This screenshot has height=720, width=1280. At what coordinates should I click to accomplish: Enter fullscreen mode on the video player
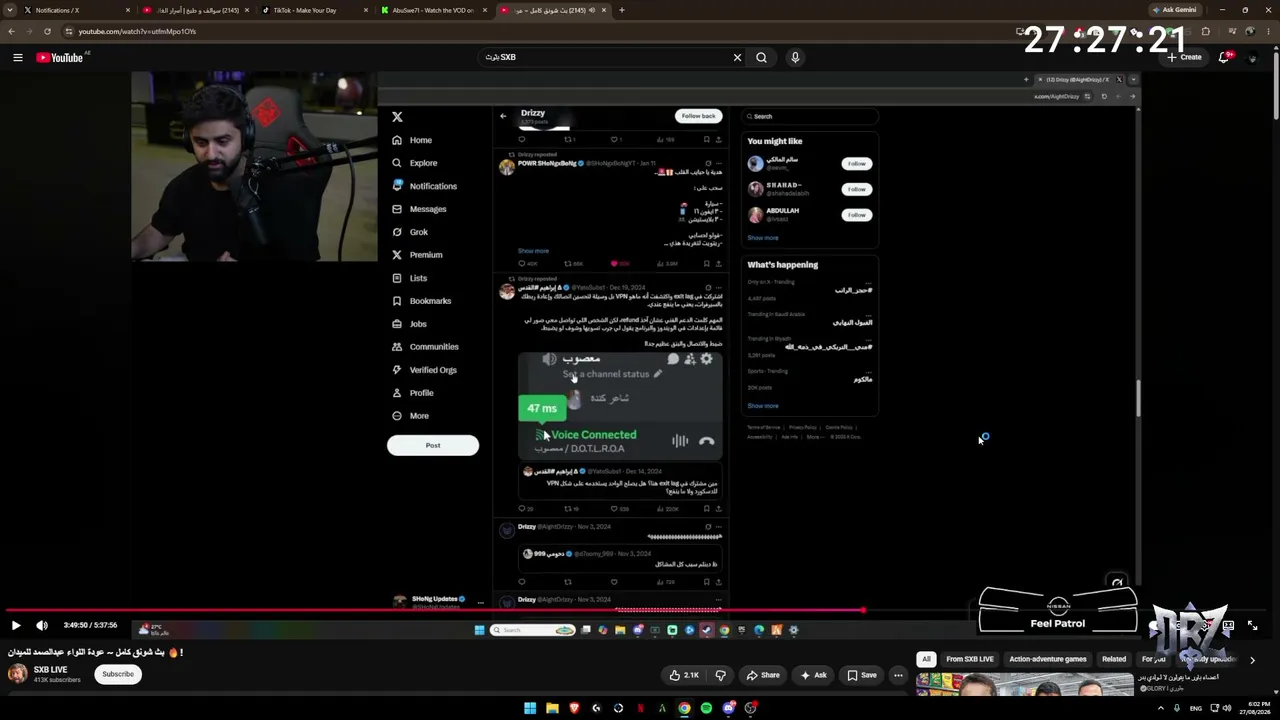pyautogui.click(x=1252, y=625)
